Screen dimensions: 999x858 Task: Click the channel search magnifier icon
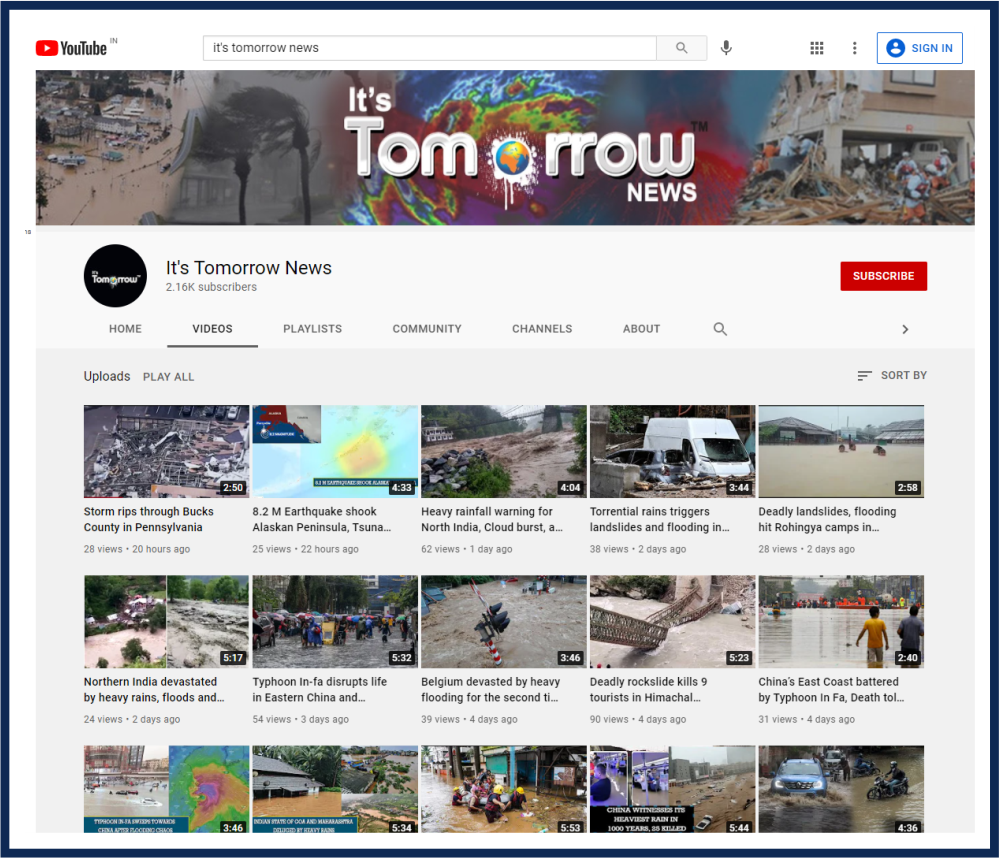tap(720, 329)
